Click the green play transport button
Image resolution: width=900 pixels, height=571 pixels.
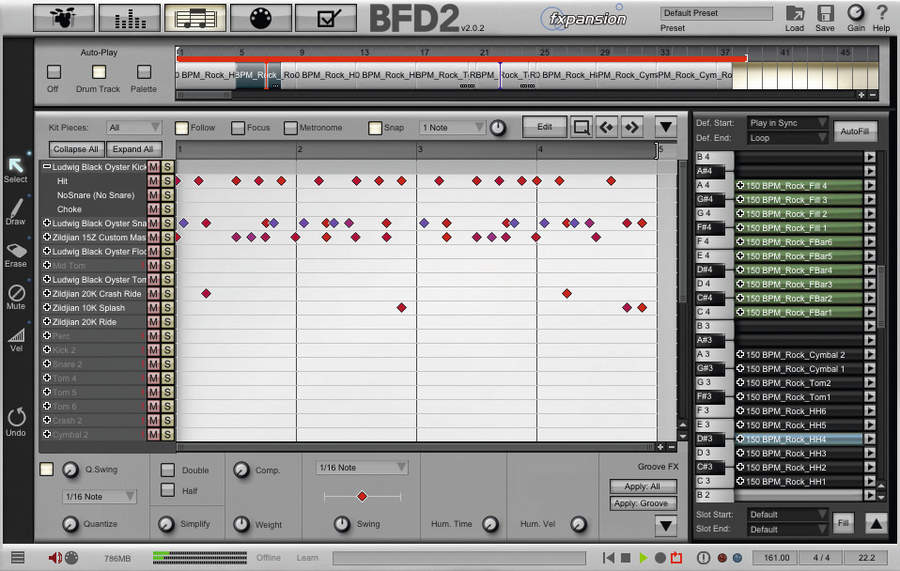tap(643, 558)
